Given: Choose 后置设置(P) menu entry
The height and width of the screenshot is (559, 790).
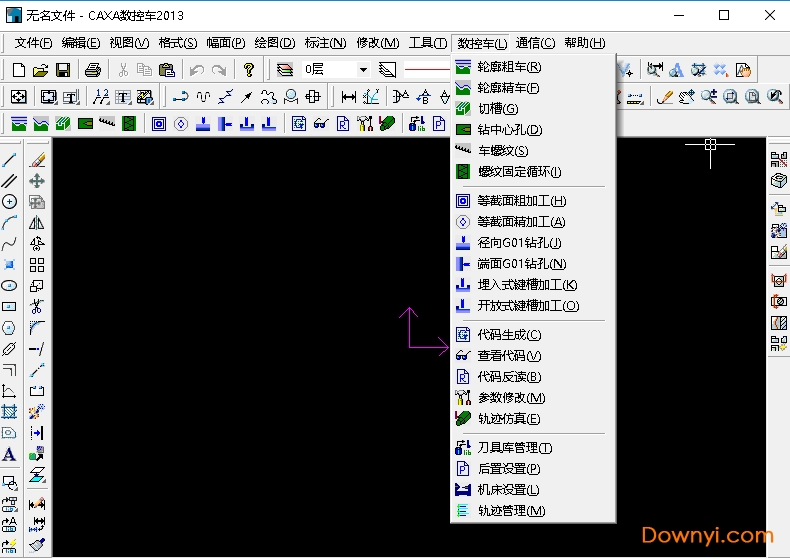Looking at the screenshot, I should 533,469.
